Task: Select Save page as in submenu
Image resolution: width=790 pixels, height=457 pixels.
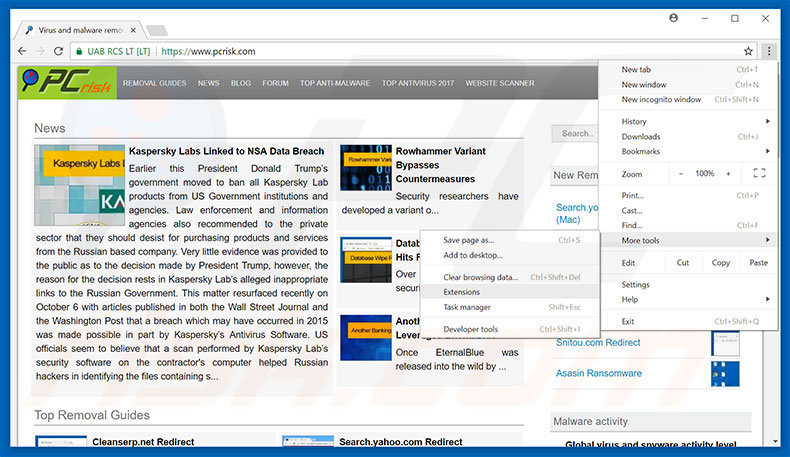Action: (509, 240)
